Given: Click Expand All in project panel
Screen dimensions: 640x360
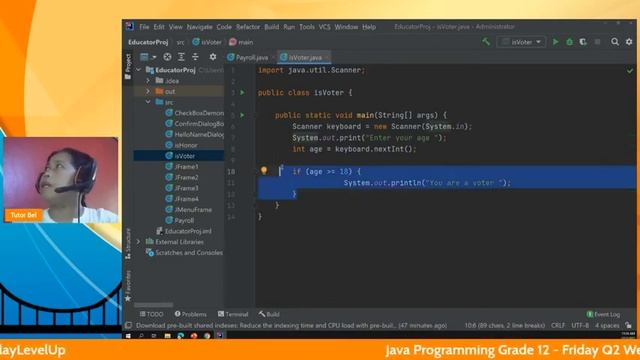Looking at the screenshot, I should tap(181, 57).
